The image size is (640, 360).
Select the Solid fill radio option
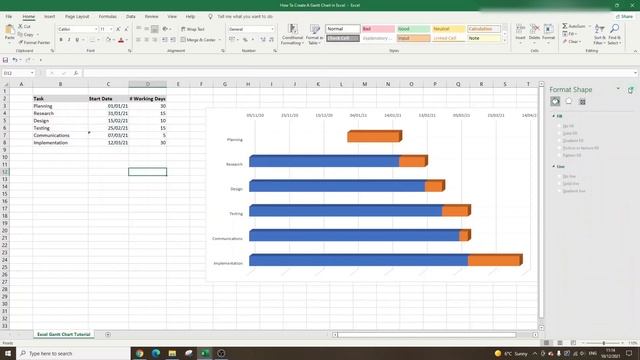560,133
